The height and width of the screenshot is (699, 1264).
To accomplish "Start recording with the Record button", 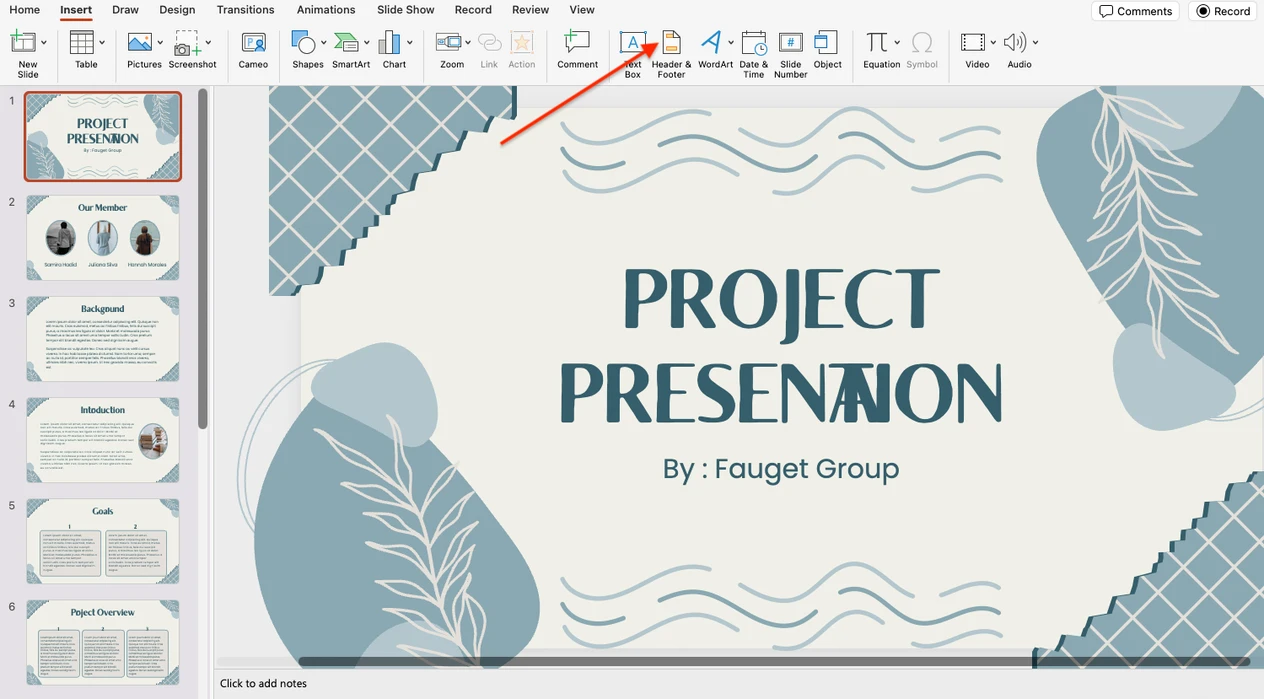I will (1221, 11).
